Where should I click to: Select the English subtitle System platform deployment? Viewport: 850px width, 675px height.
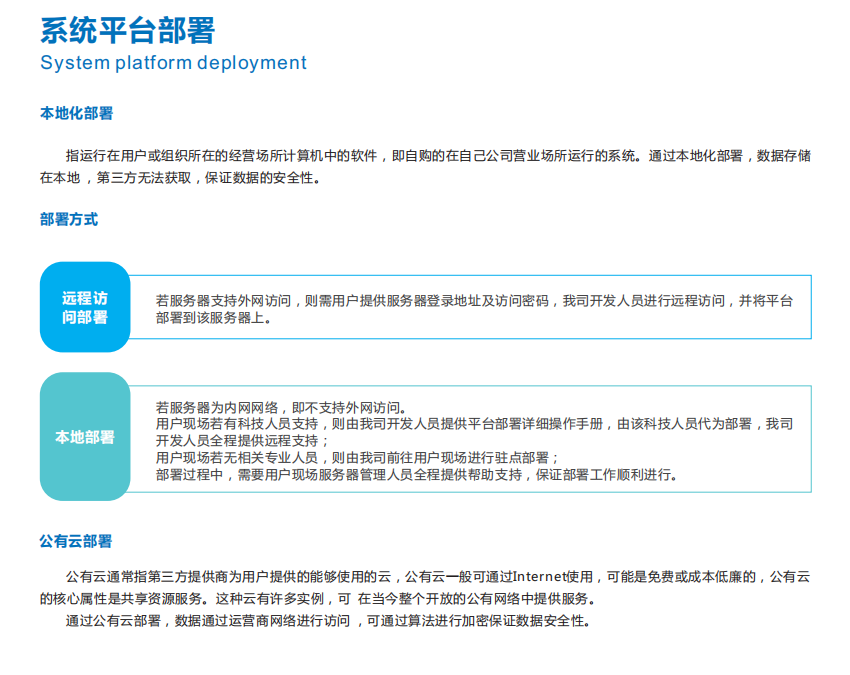172,63
